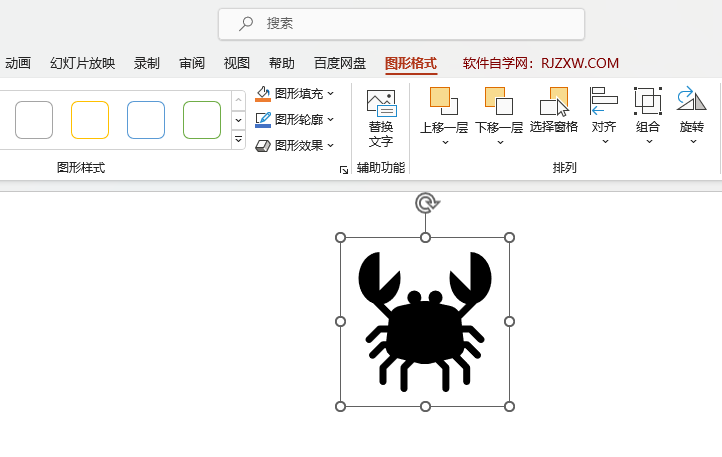Expand the 旋转 dropdown arrow
722x457 pixels.
[x=693, y=141]
